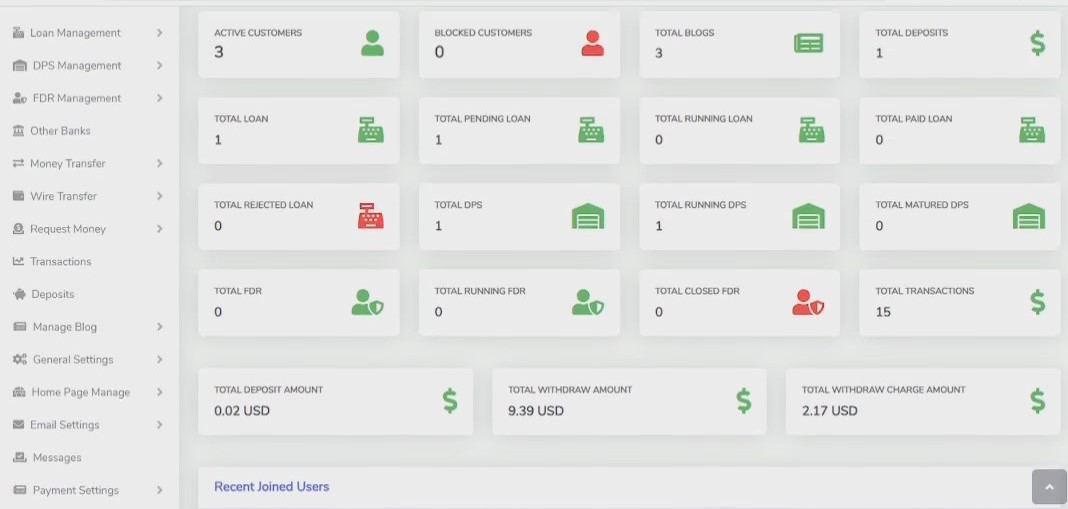
Task: Click the 2.17 USD withdraw charge amount
Action: 830,411
